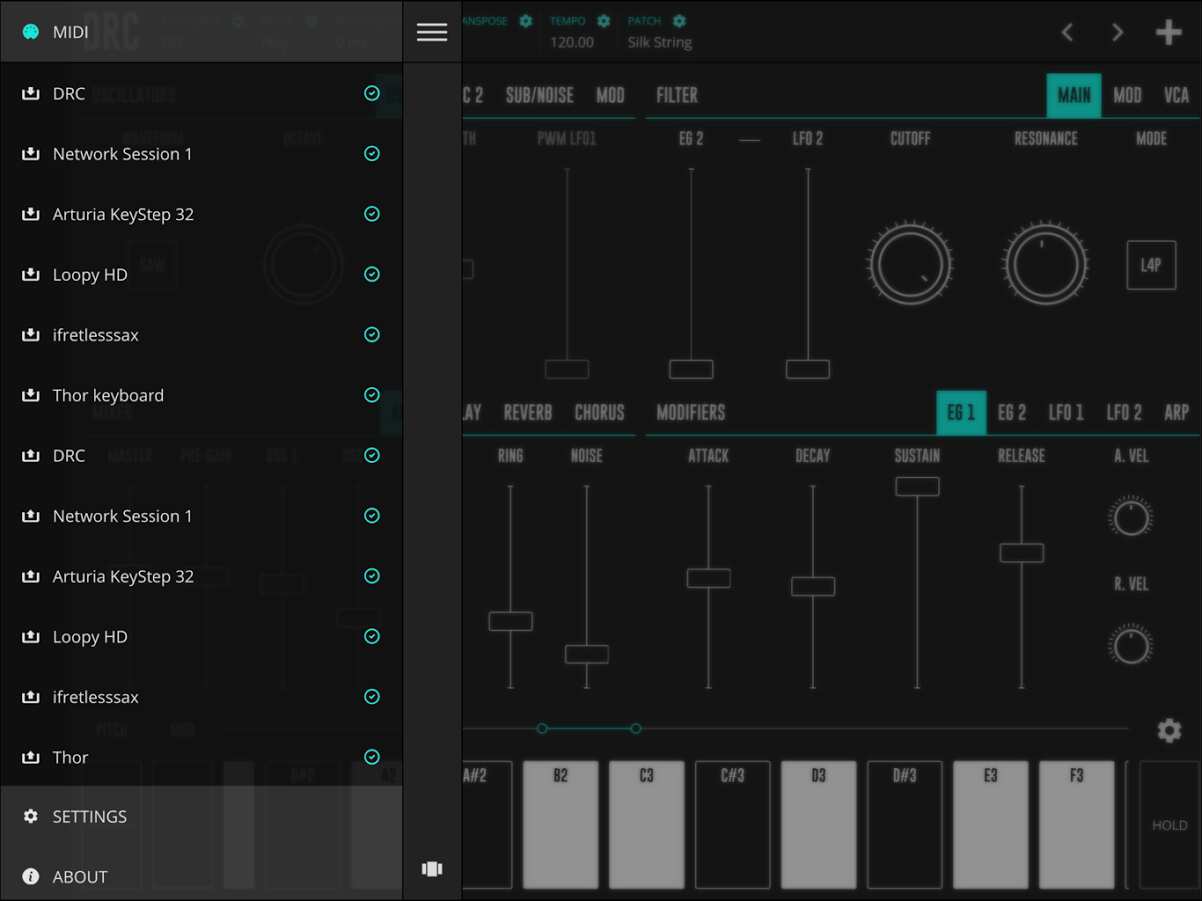The image size is (1202, 901).
Task: Toggle the checkmark for DRC MIDI input
Action: (x=372, y=93)
